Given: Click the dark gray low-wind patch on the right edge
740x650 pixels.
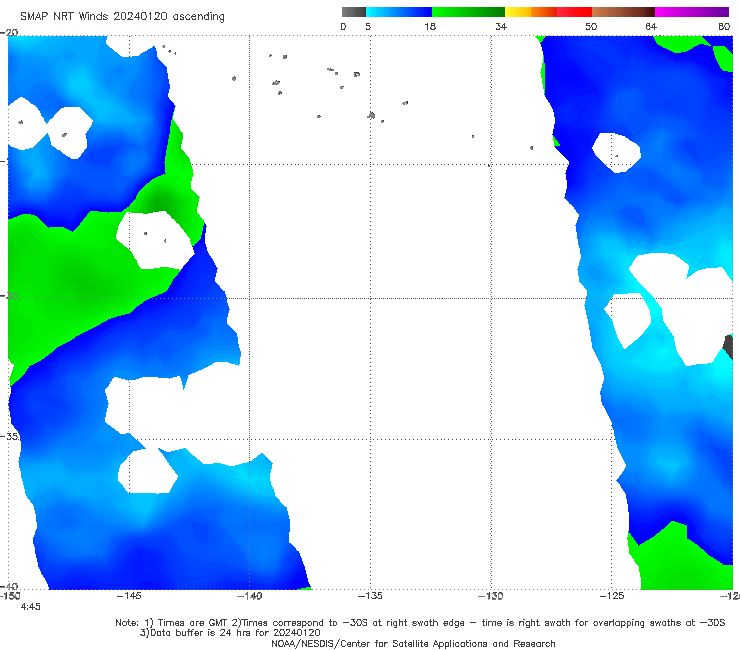Looking at the screenshot, I should point(728,346).
